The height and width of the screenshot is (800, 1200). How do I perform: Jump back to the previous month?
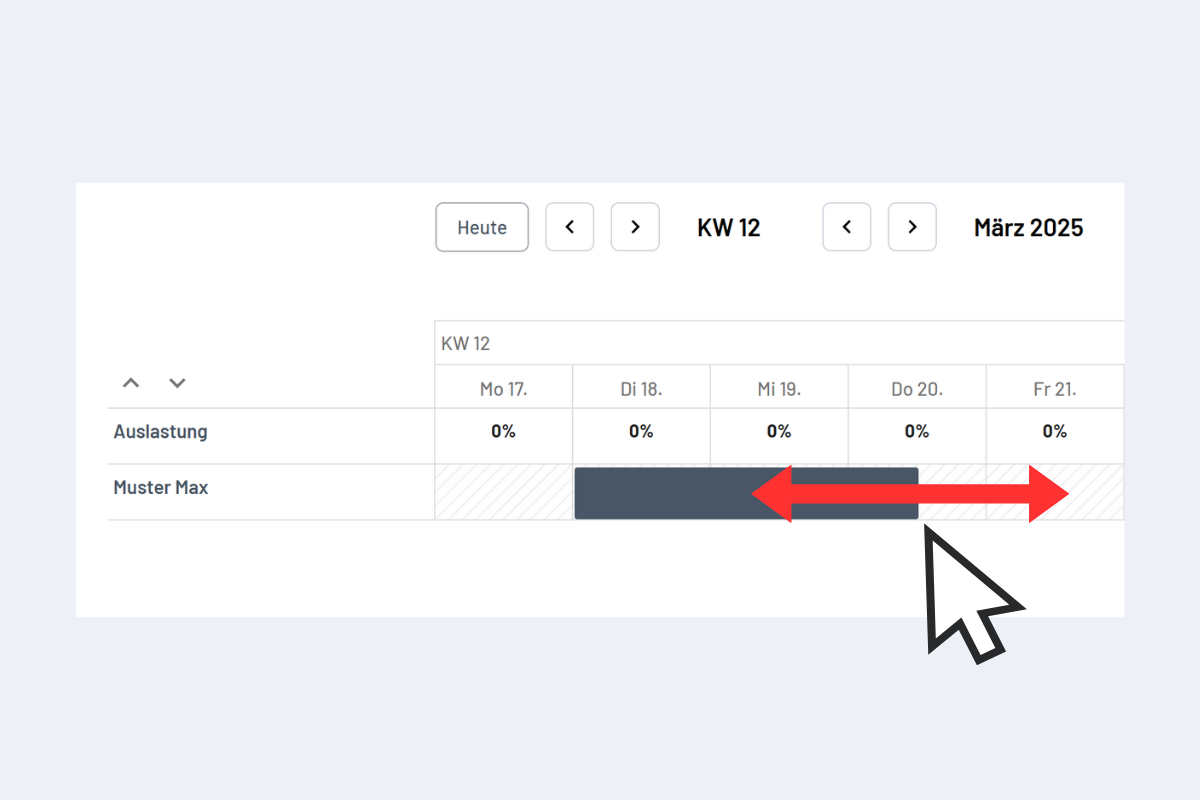(847, 228)
